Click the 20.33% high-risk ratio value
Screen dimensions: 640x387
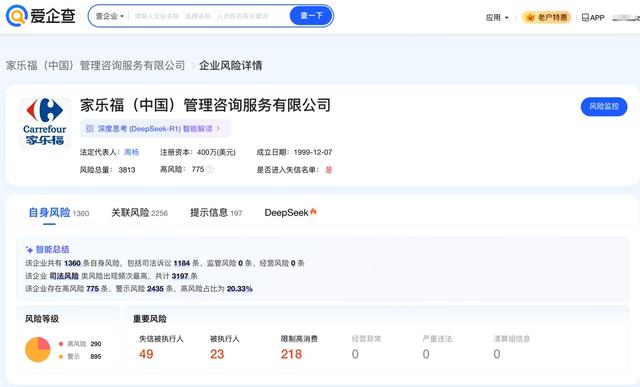[x=240, y=289]
